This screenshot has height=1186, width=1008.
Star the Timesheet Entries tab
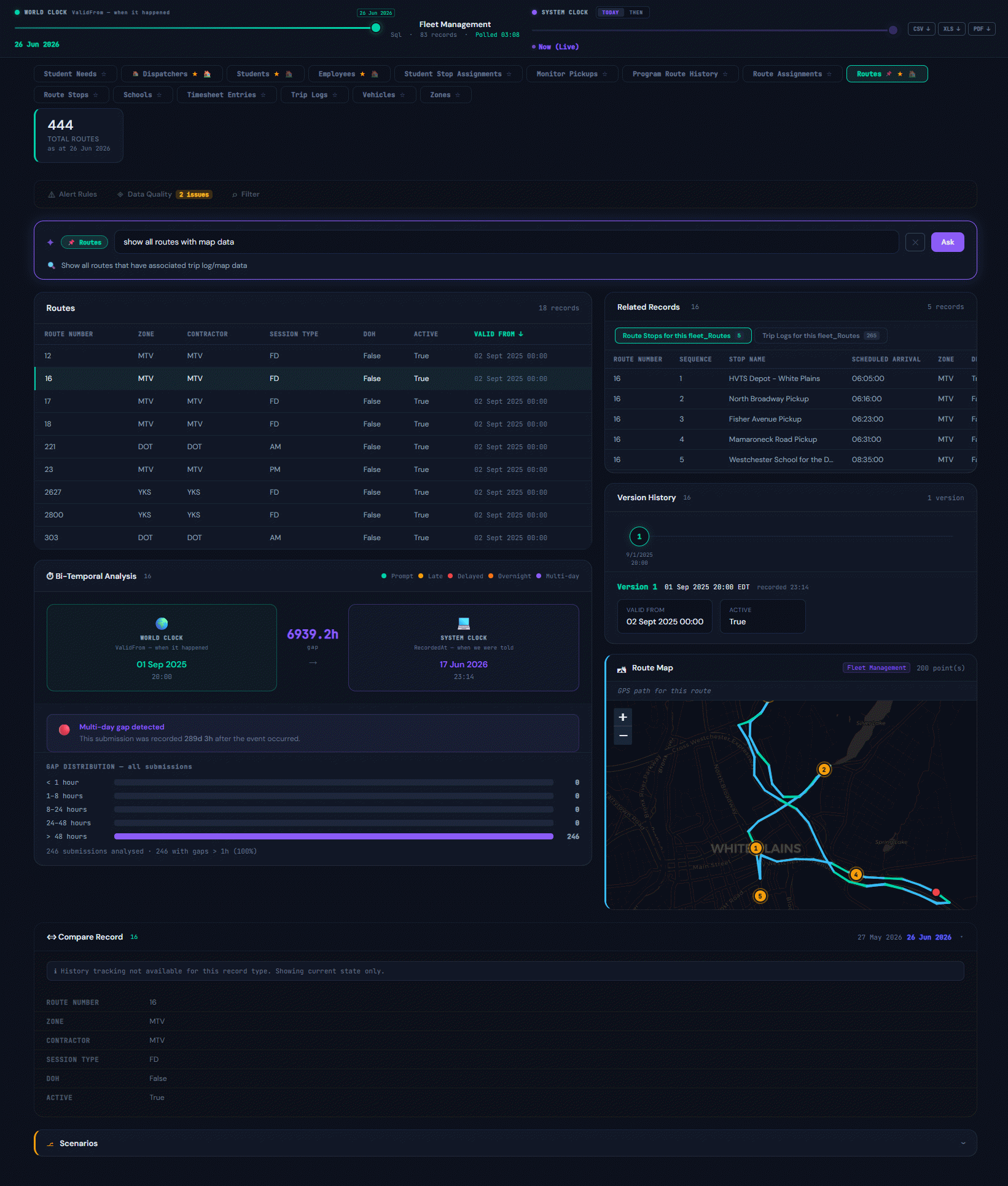click(x=263, y=95)
